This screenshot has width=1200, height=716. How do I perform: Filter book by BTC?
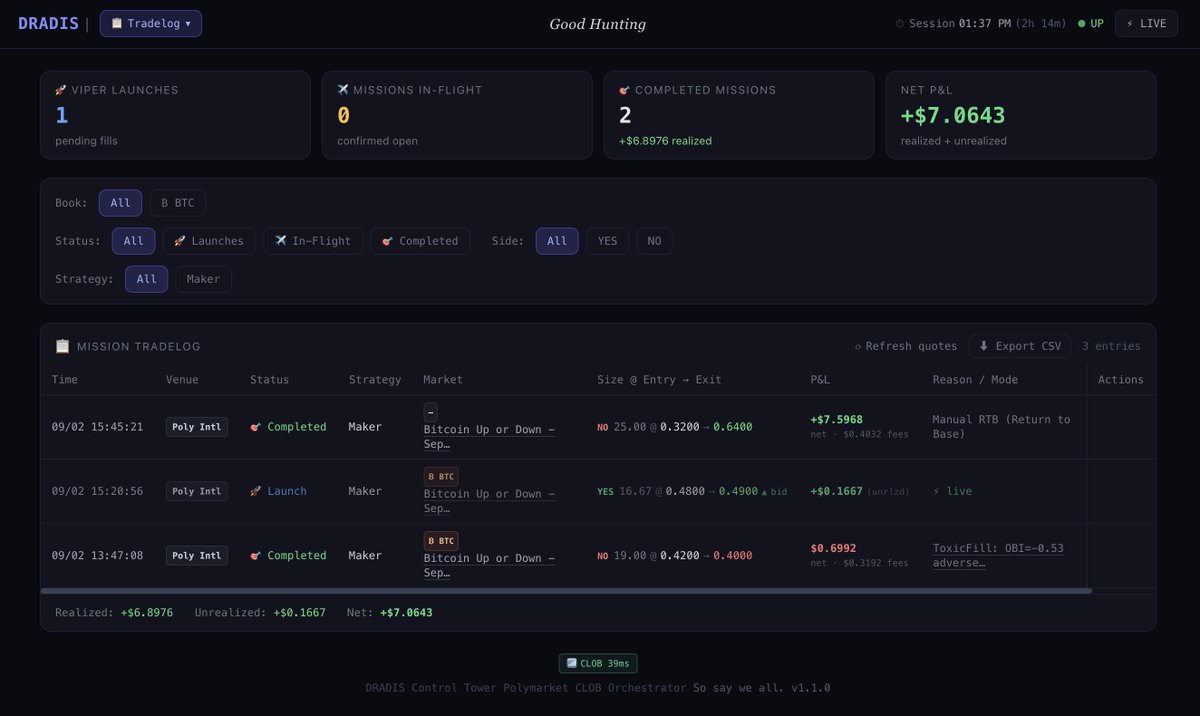coord(178,203)
